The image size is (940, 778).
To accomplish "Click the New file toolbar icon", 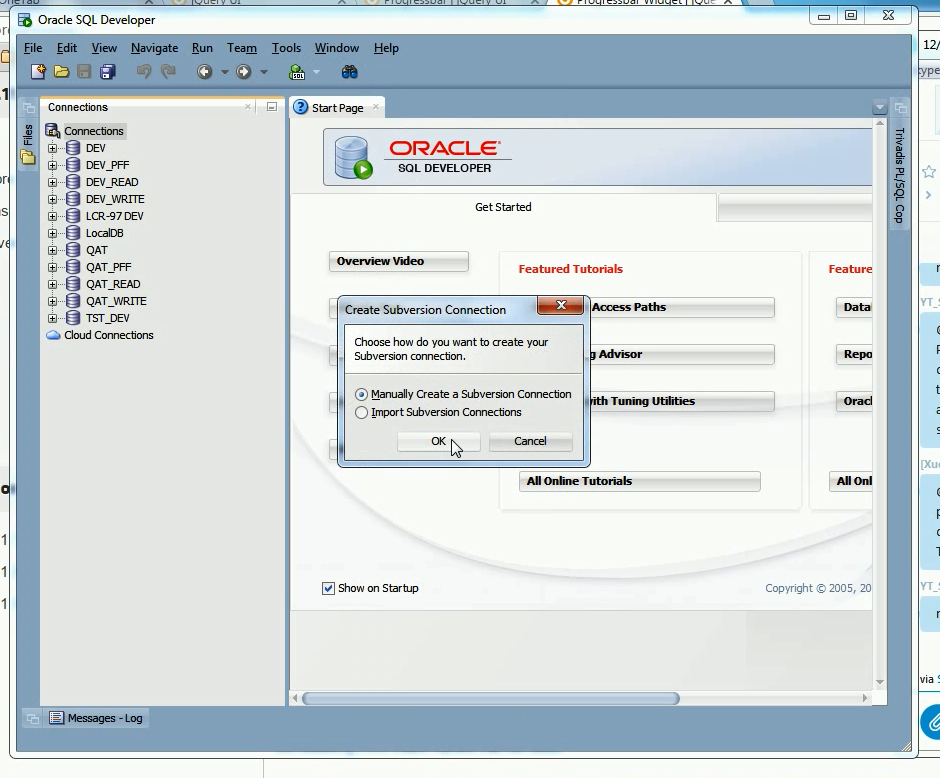I will click(x=38, y=72).
